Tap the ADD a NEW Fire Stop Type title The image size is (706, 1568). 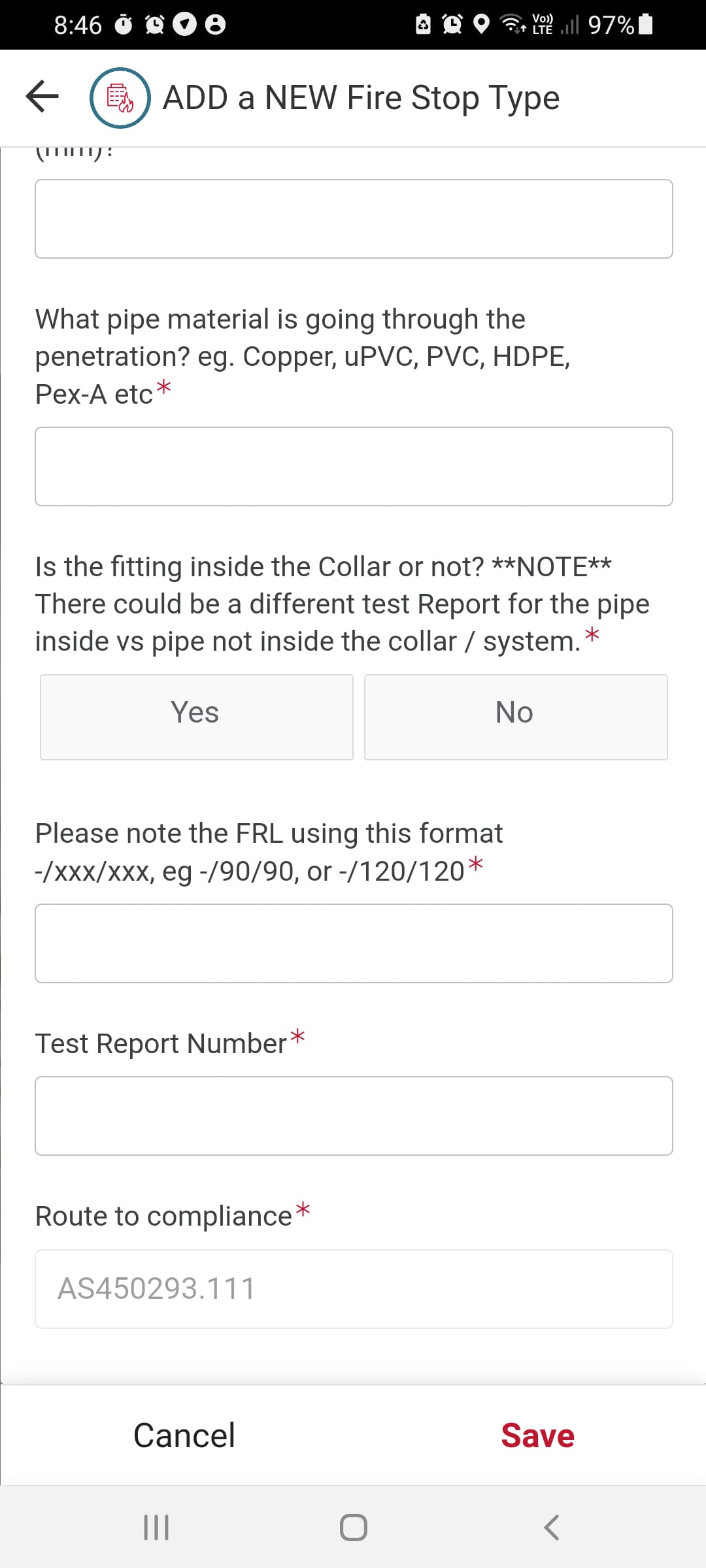pos(361,98)
